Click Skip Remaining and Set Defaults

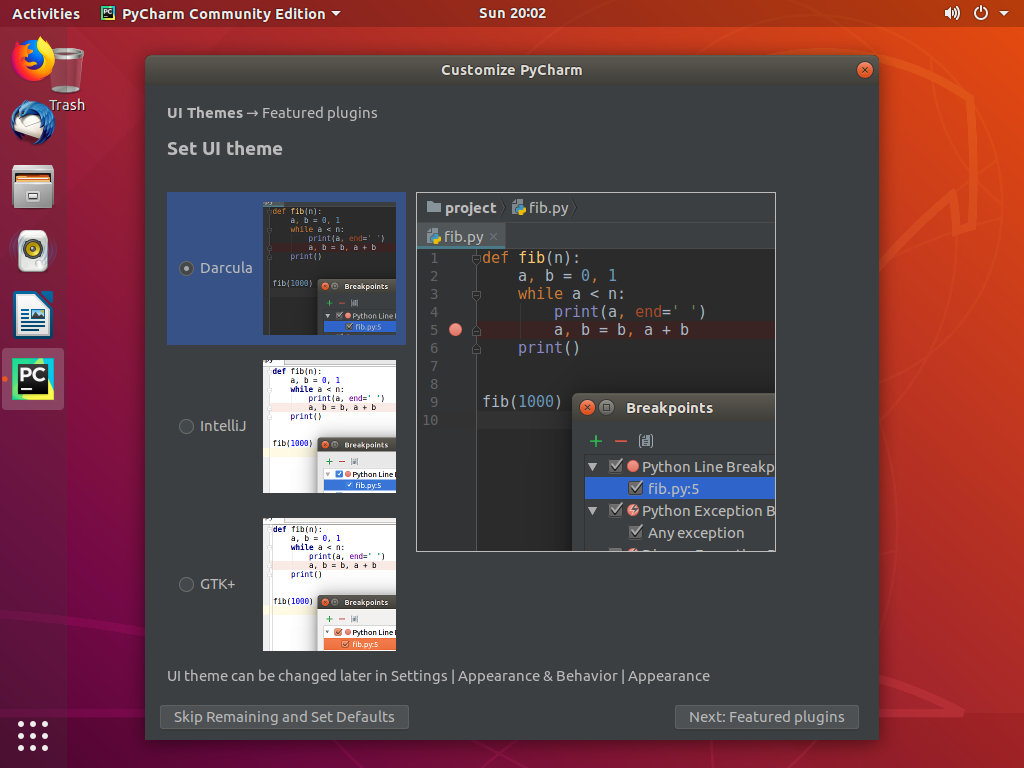click(x=284, y=716)
